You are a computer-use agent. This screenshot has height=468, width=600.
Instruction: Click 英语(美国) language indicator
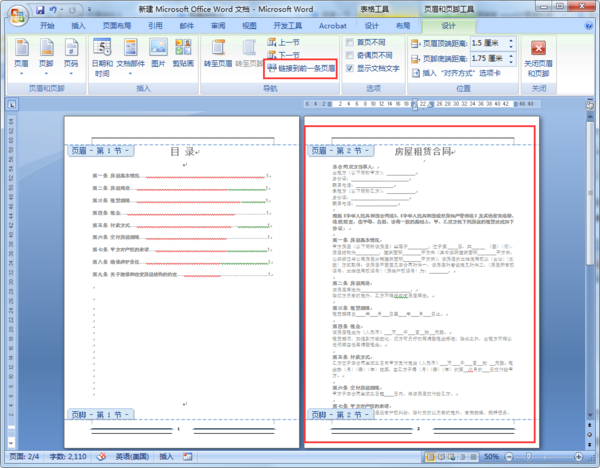(x=132, y=457)
